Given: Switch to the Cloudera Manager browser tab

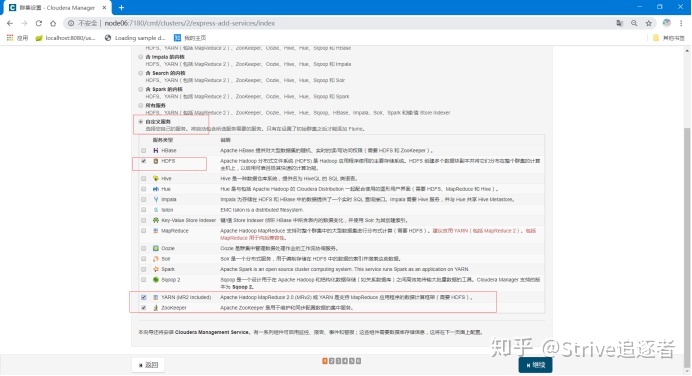Looking at the screenshot, I should pos(57,8).
